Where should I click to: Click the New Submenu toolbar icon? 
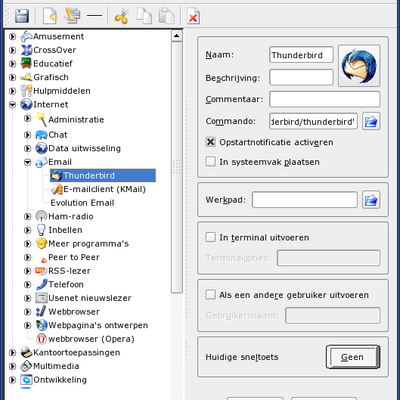72,16
